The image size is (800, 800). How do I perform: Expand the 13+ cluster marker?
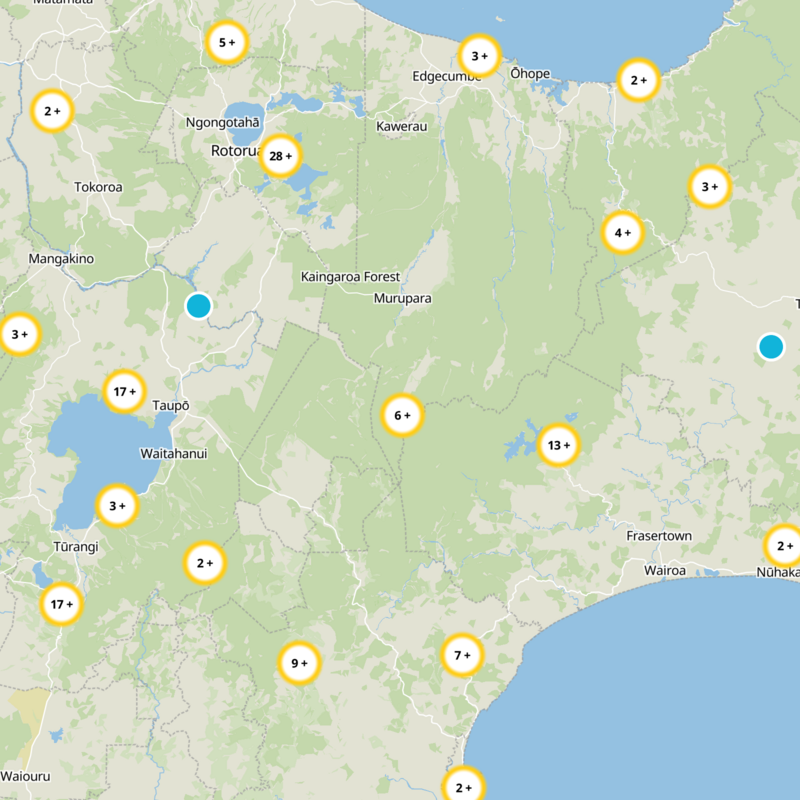point(559,445)
